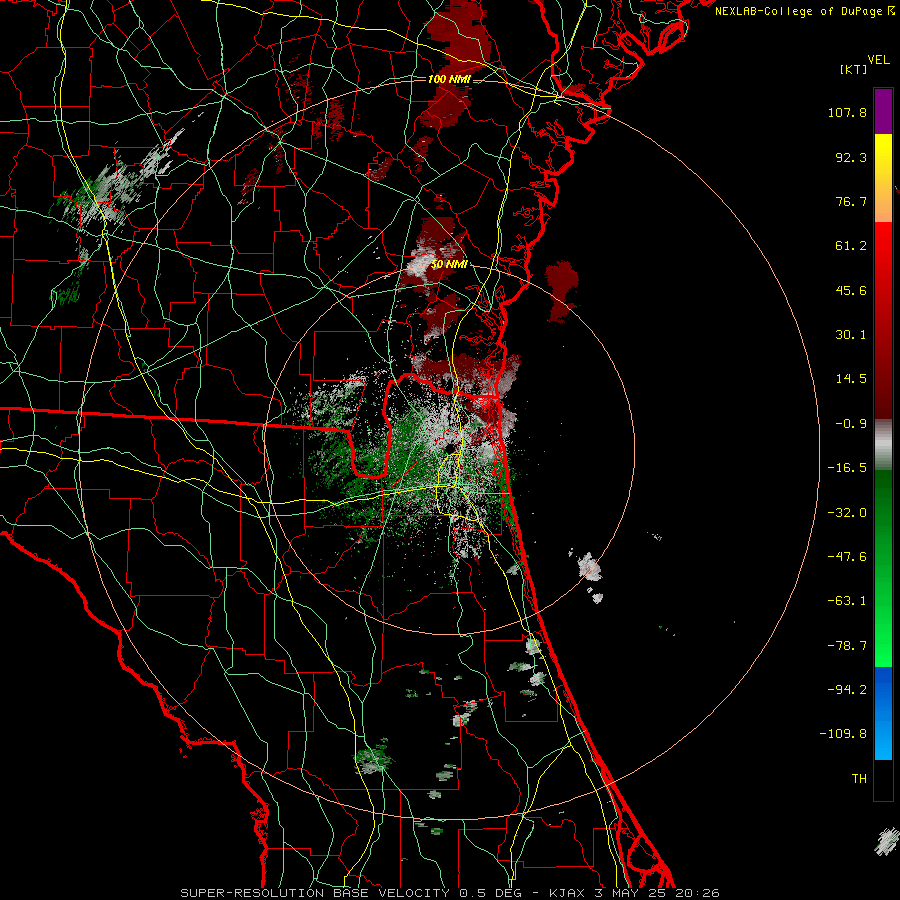Viewport: 900px width, 900px height.
Task: Select the 76.7 legend value
Action: point(851,201)
